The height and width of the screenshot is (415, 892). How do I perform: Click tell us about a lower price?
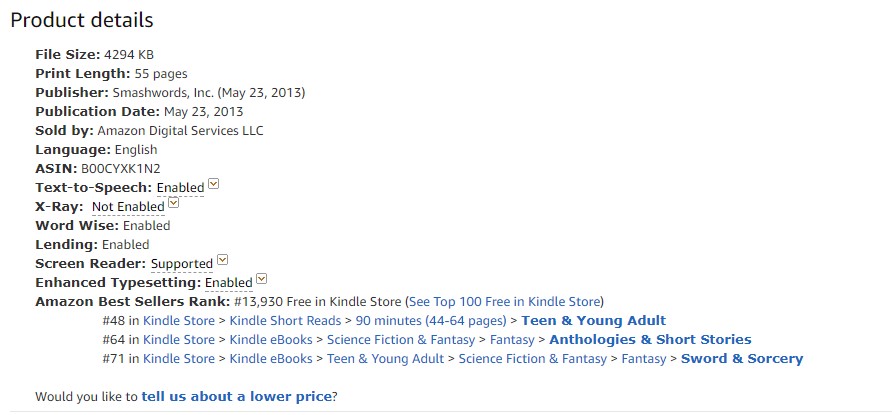tap(236, 397)
